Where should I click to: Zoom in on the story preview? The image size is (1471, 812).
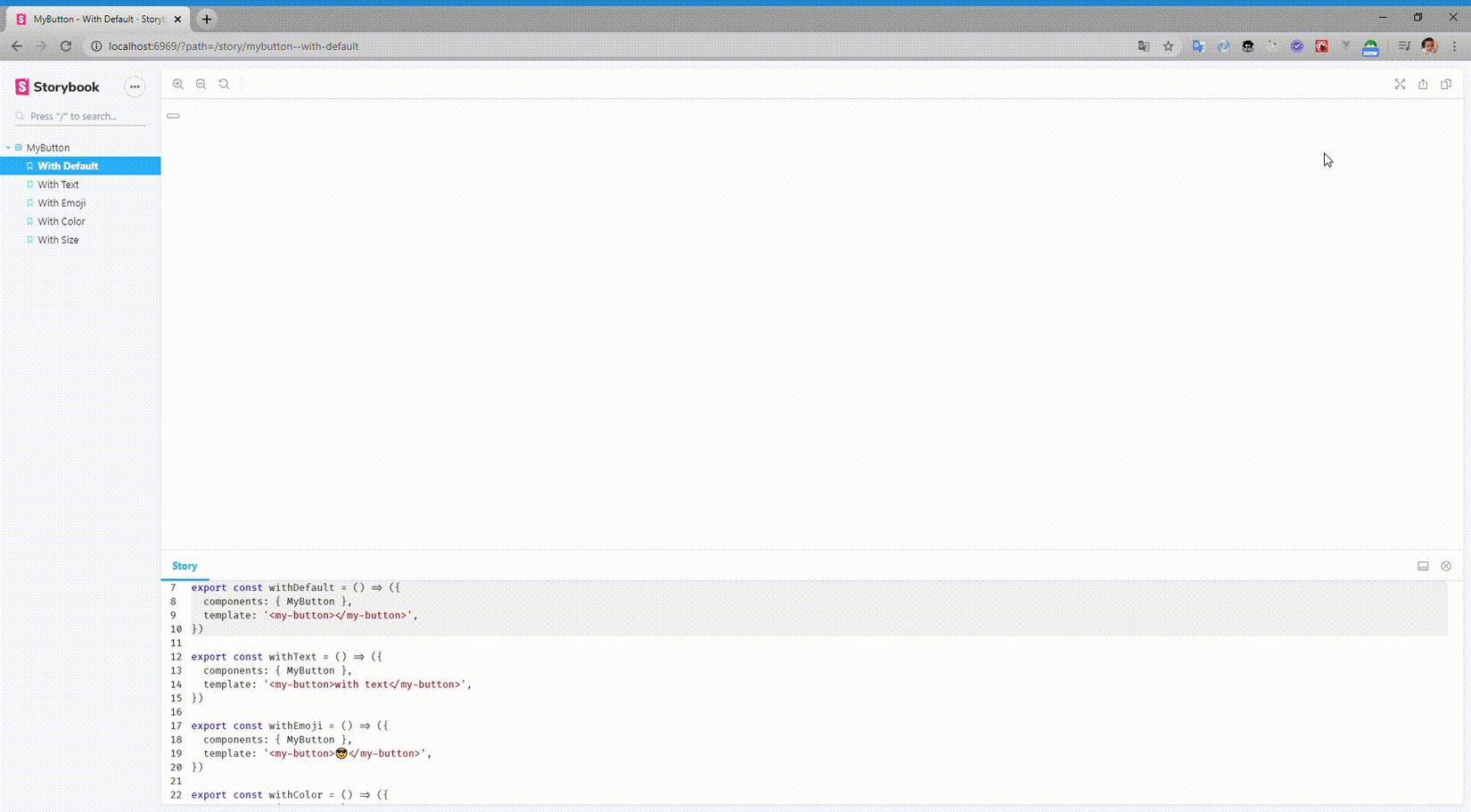pyautogui.click(x=178, y=84)
